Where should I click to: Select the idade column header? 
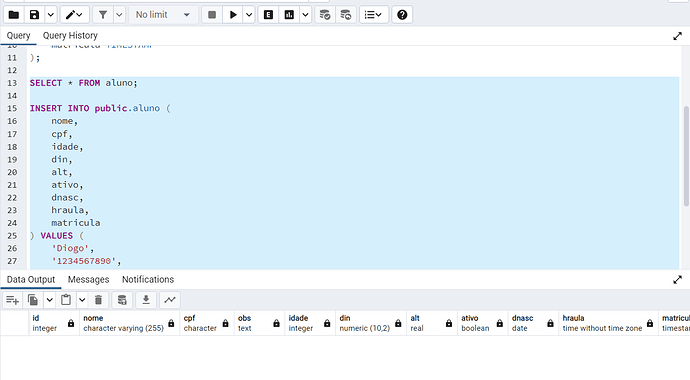click(310, 323)
